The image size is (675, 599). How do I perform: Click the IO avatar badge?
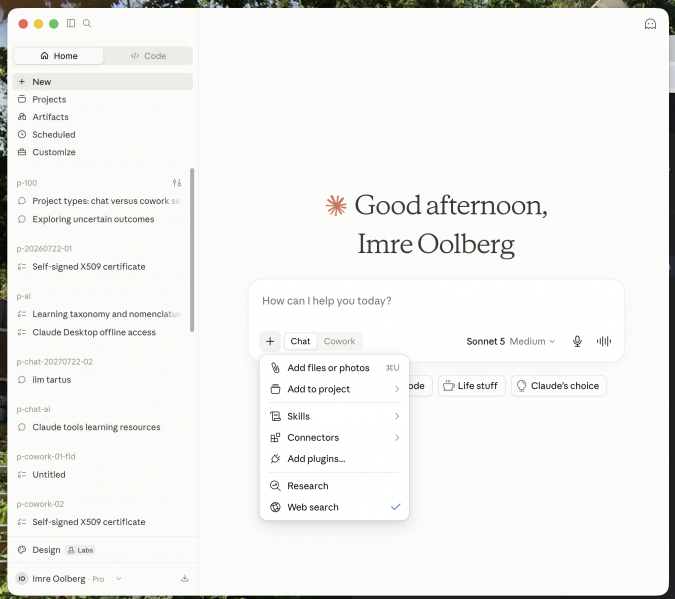point(22,578)
